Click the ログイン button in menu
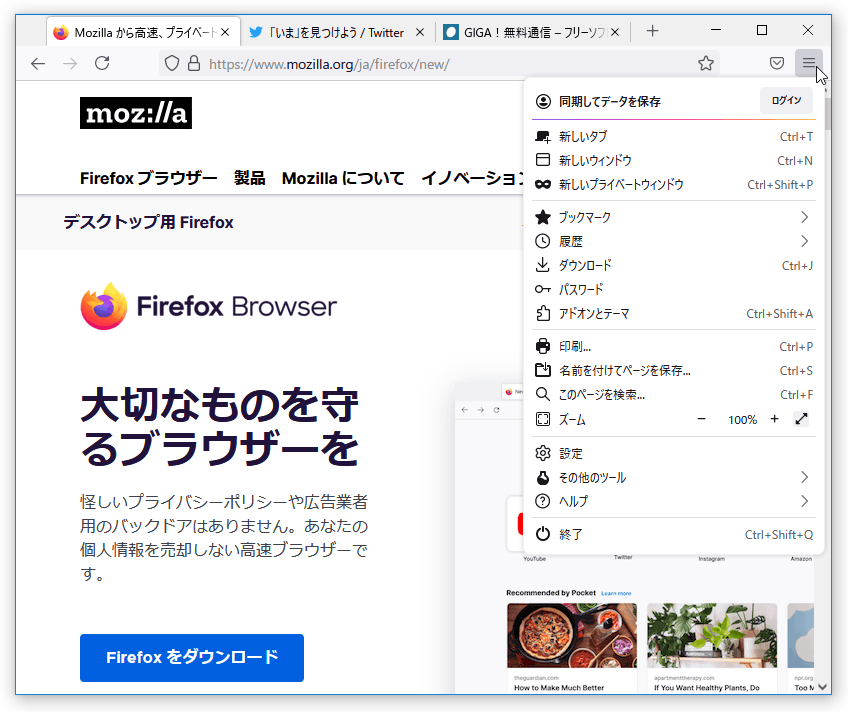 coord(786,101)
